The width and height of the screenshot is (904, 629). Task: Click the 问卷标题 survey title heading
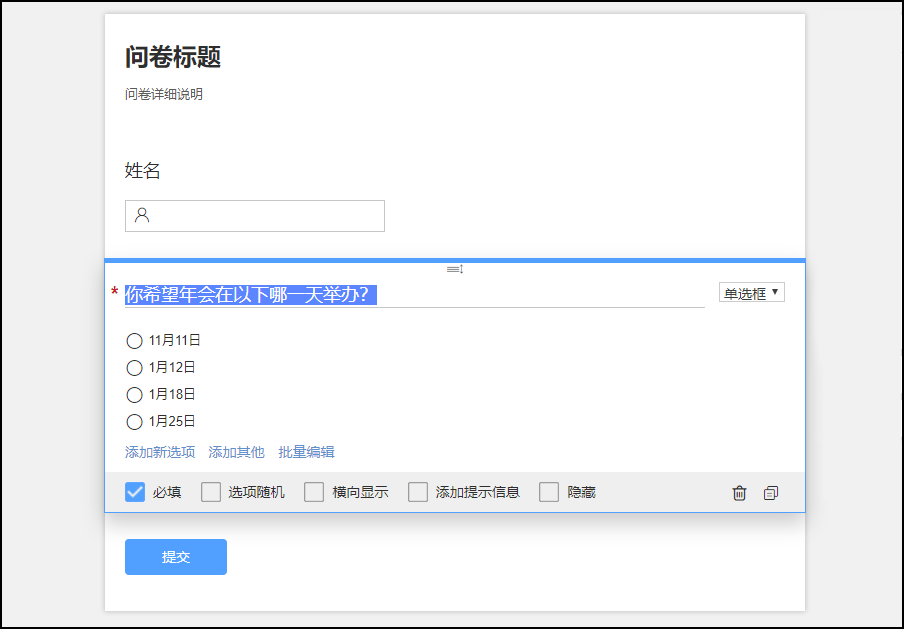173,58
